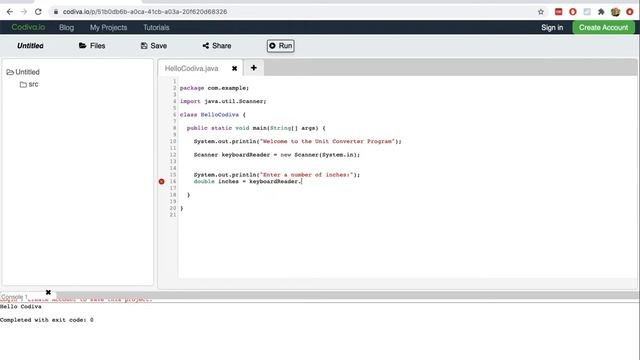Close the HelloCodiva.java tab
Image resolution: width=640 pixels, height=360 pixels.
[x=234, y=68]
